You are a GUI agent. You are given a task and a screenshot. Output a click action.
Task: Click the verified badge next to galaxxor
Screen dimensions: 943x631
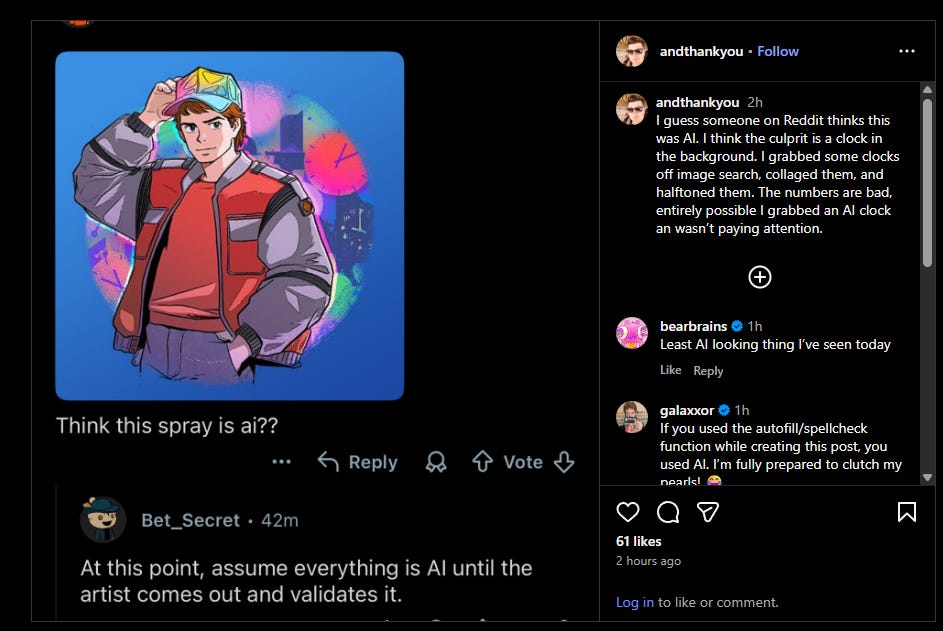click(x=724, y=409)
